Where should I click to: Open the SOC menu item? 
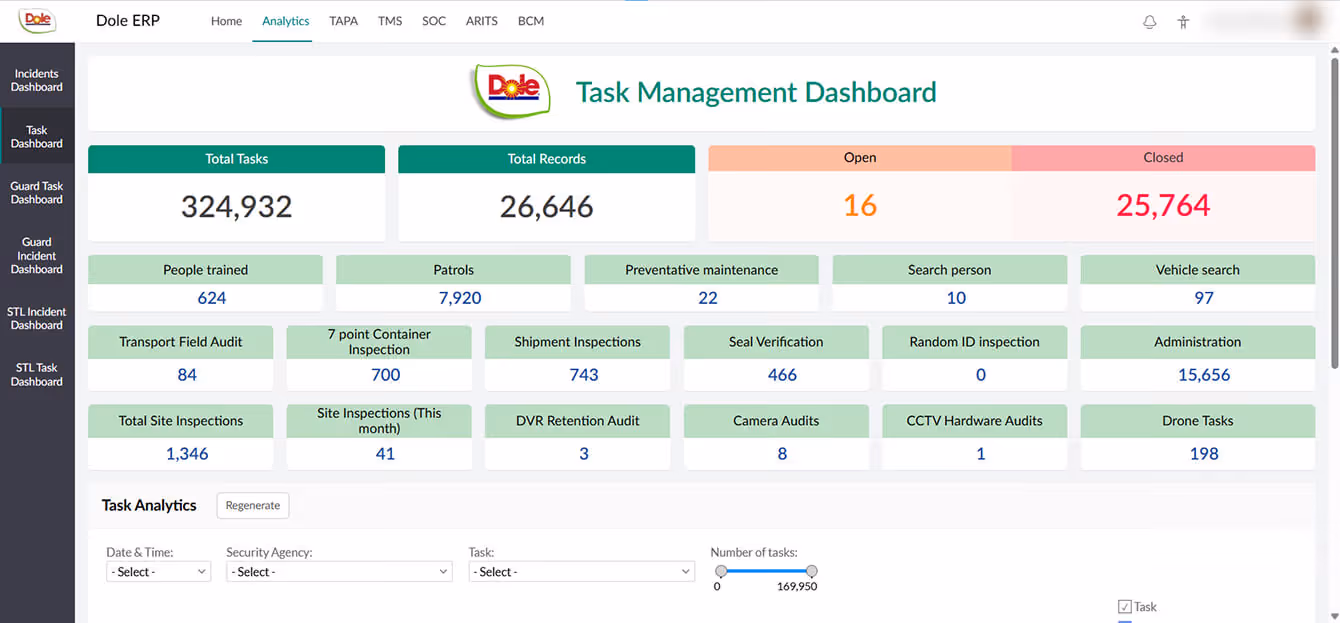[434, 21]
